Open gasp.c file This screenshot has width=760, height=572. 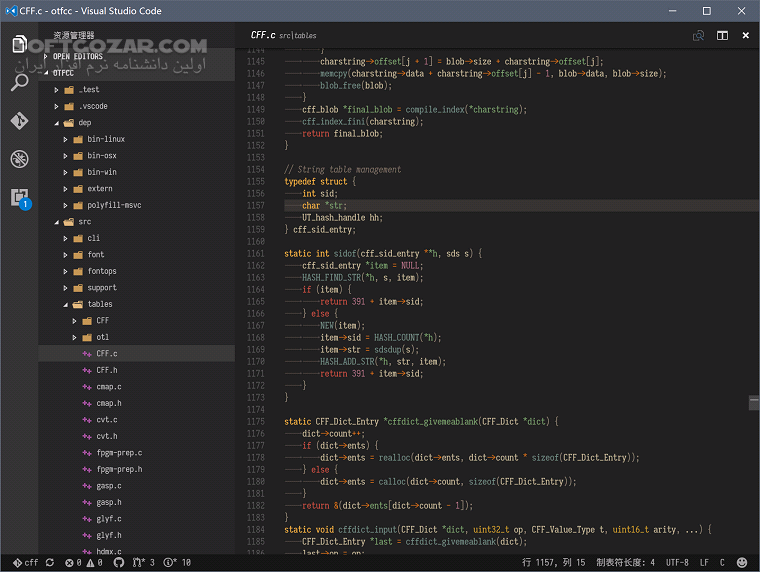pyautogui.click(x=137, y=485)
